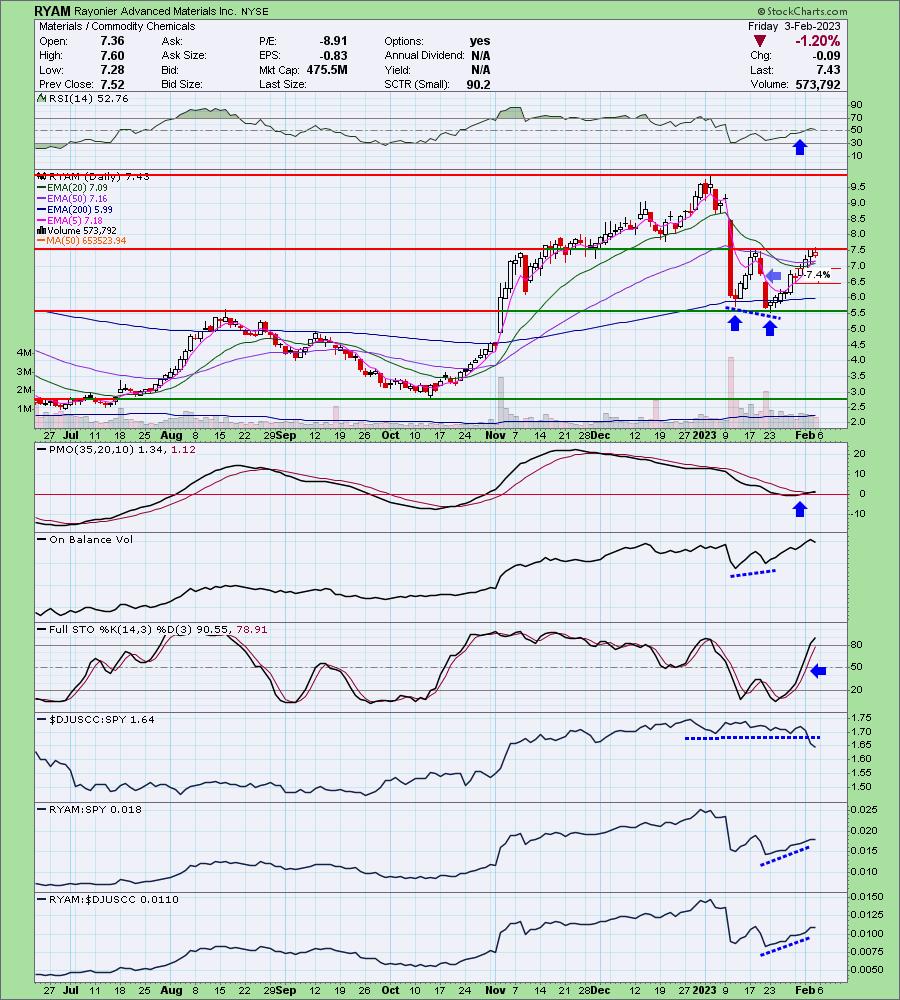Click the 'Last Size:' label

click(283, 84)
